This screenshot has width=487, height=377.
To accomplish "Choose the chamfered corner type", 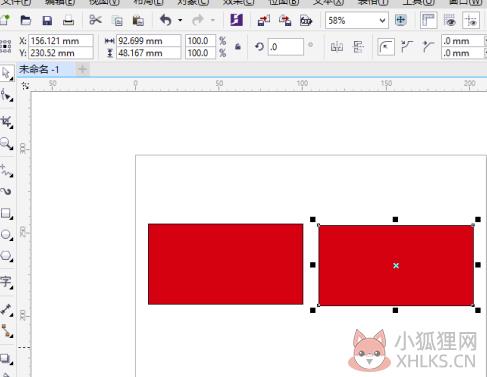I will tap(428, 47).
